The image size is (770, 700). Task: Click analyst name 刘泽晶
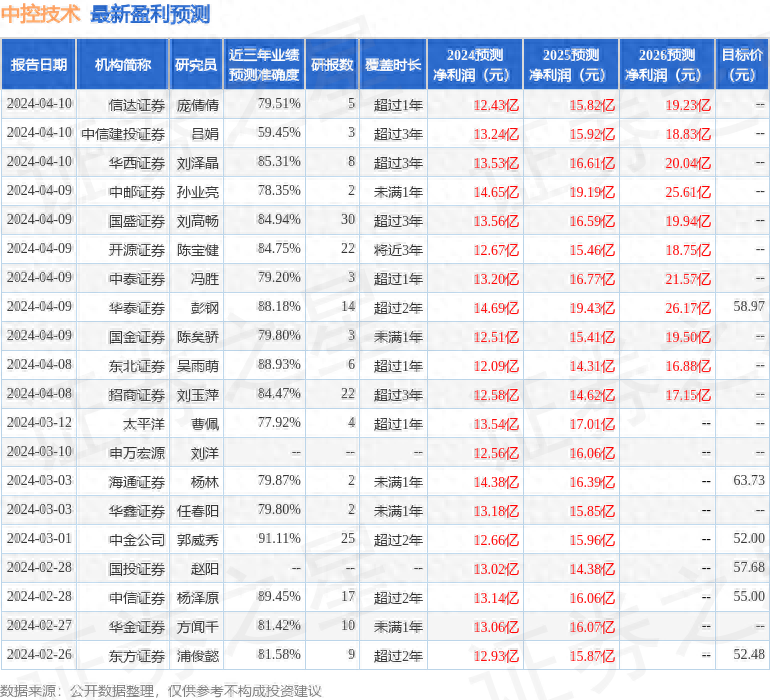point(197,162)
